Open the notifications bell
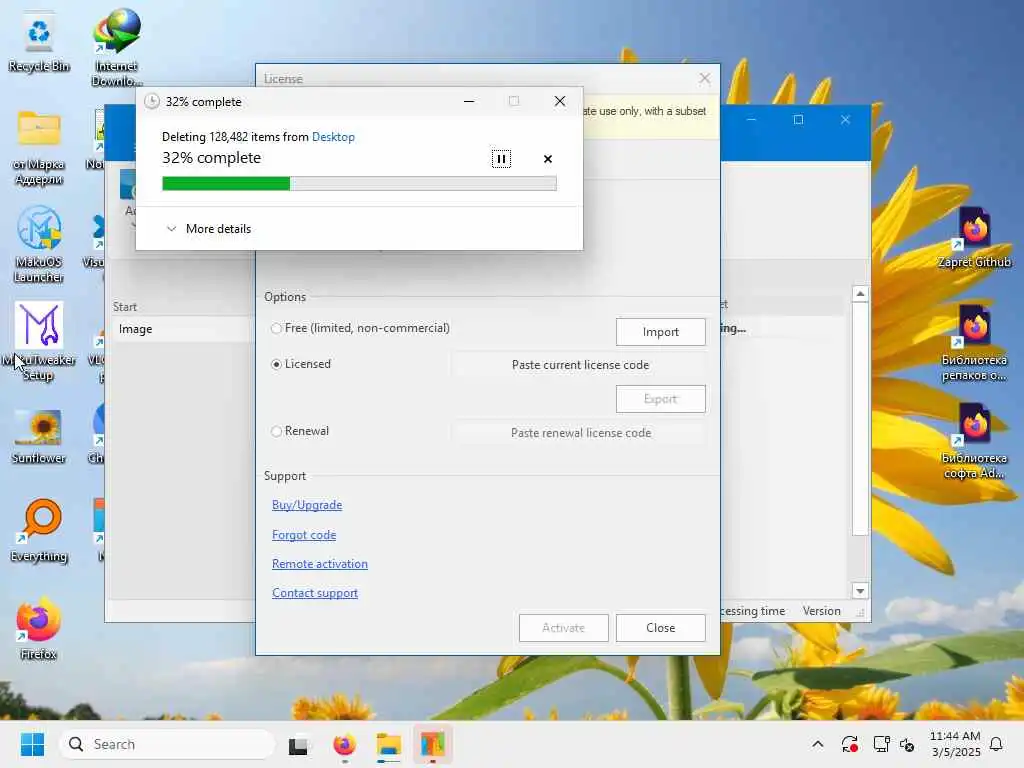This screenshot has width=1024, height=768. pos(997,744)
